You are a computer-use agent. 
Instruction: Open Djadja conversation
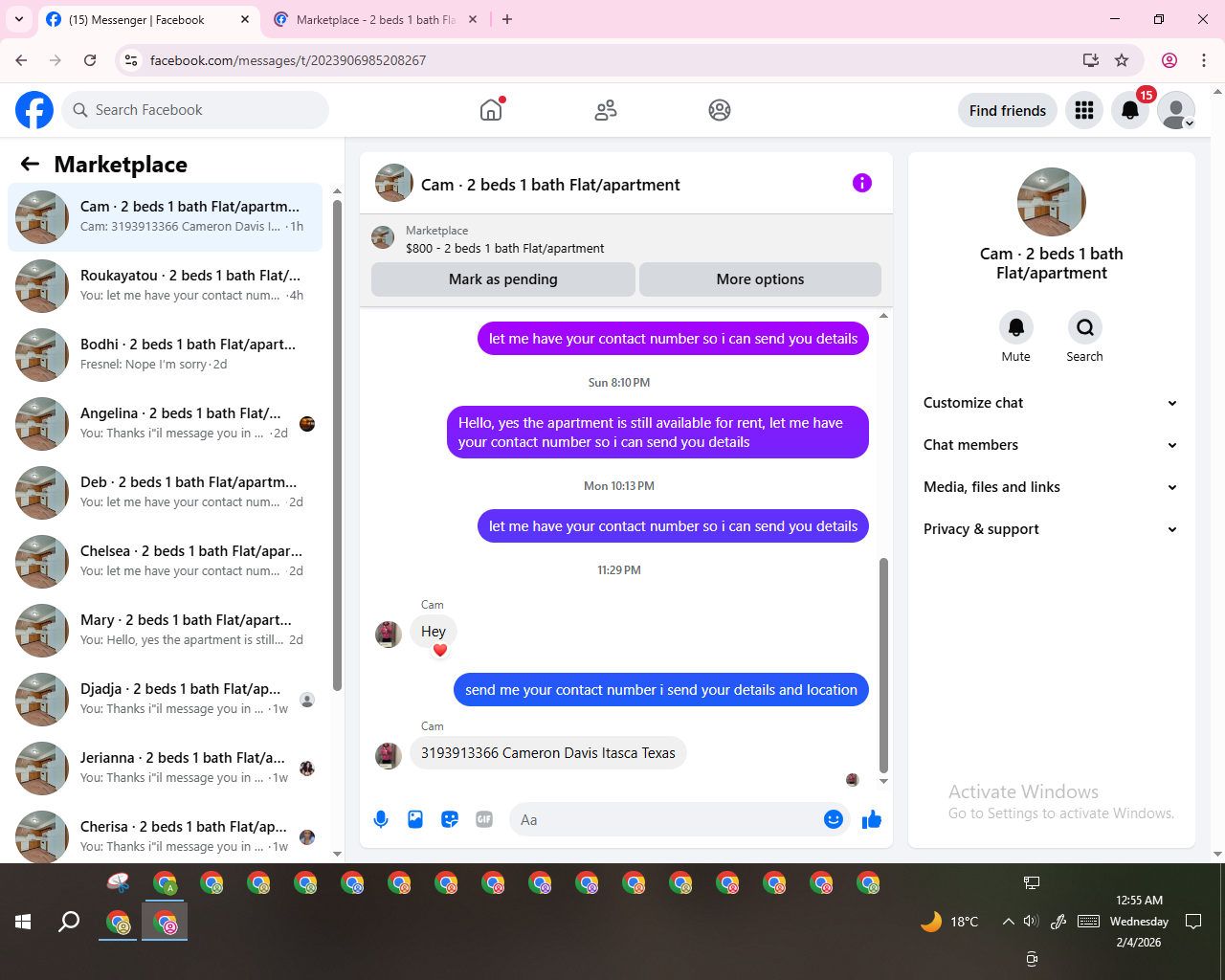click(x=166, y=700)
